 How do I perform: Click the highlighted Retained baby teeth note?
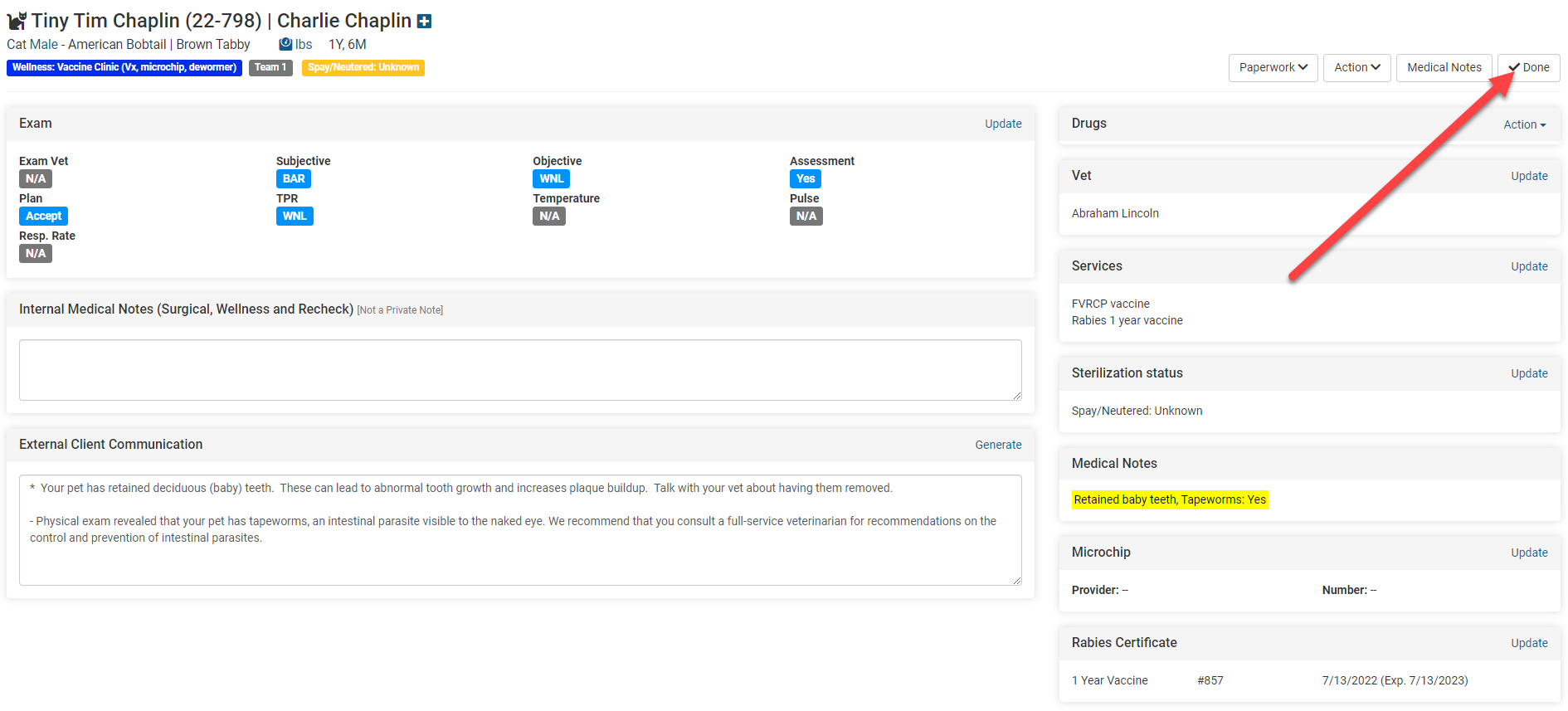(x=1169, y=499)
